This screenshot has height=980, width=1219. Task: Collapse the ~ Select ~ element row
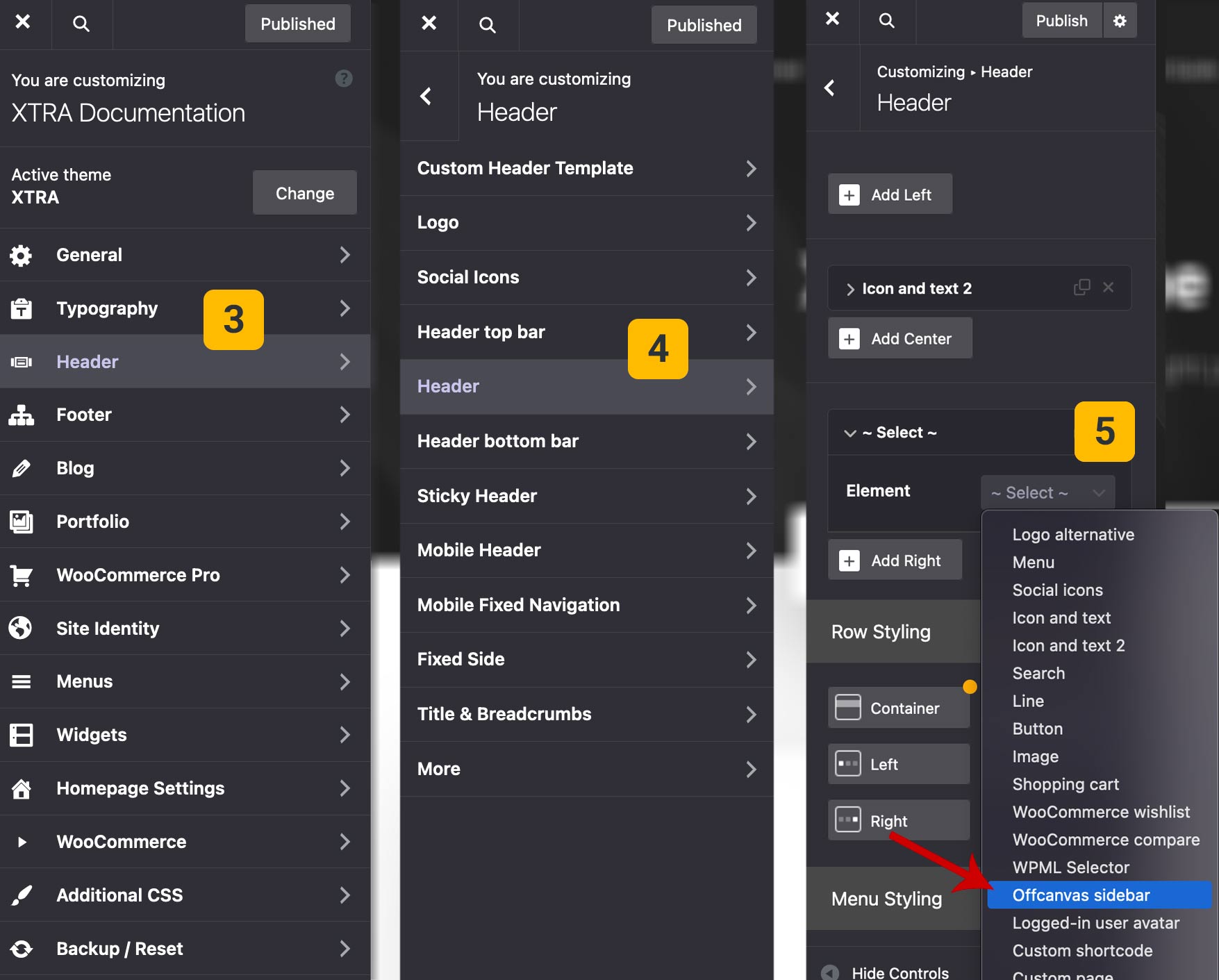pos(849,433)
